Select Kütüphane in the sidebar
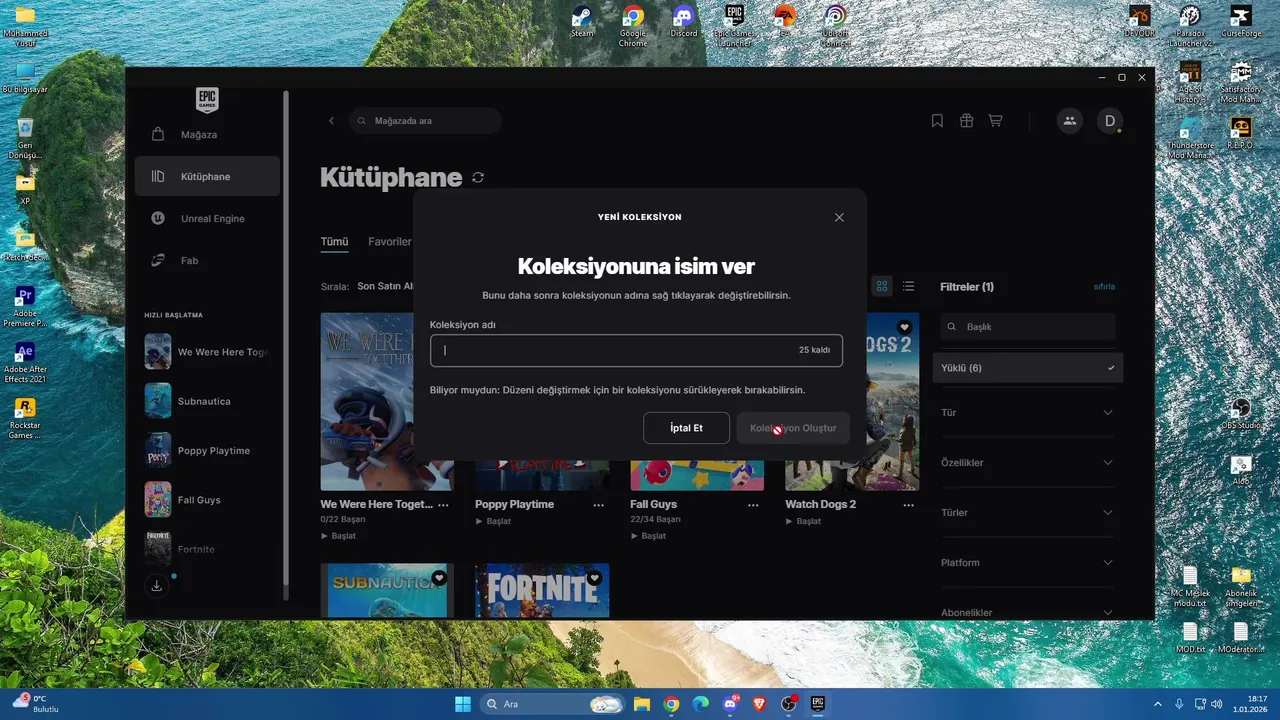The height and width of the screenshot is (720, 1280). point(207,176)
